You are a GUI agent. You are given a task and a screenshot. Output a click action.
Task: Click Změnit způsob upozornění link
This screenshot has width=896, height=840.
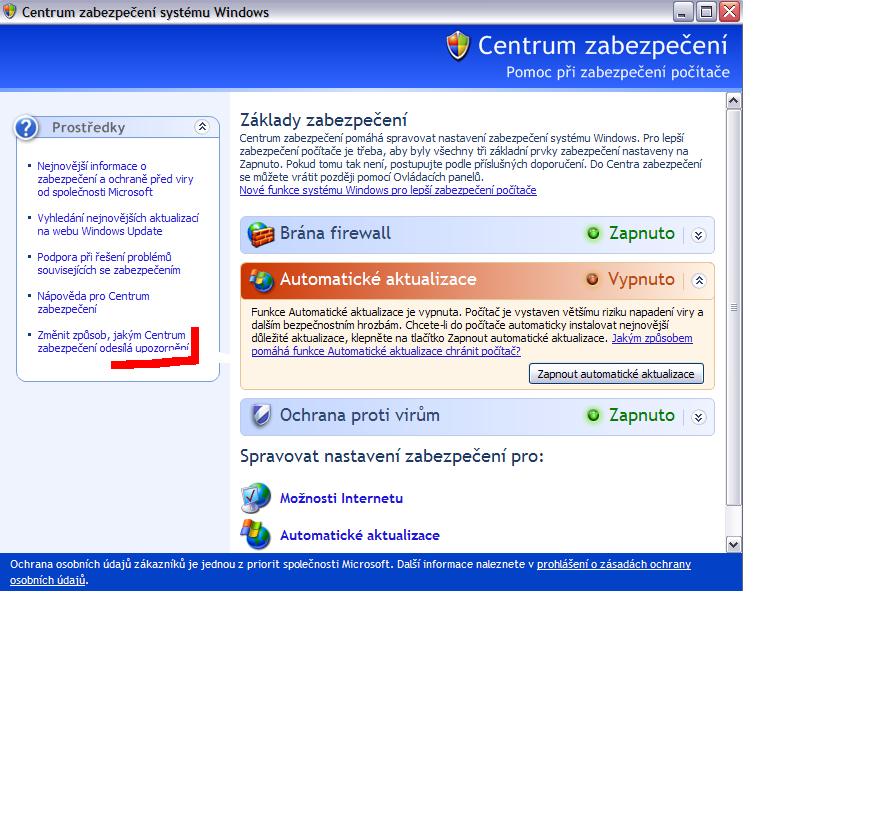point(113,341)
